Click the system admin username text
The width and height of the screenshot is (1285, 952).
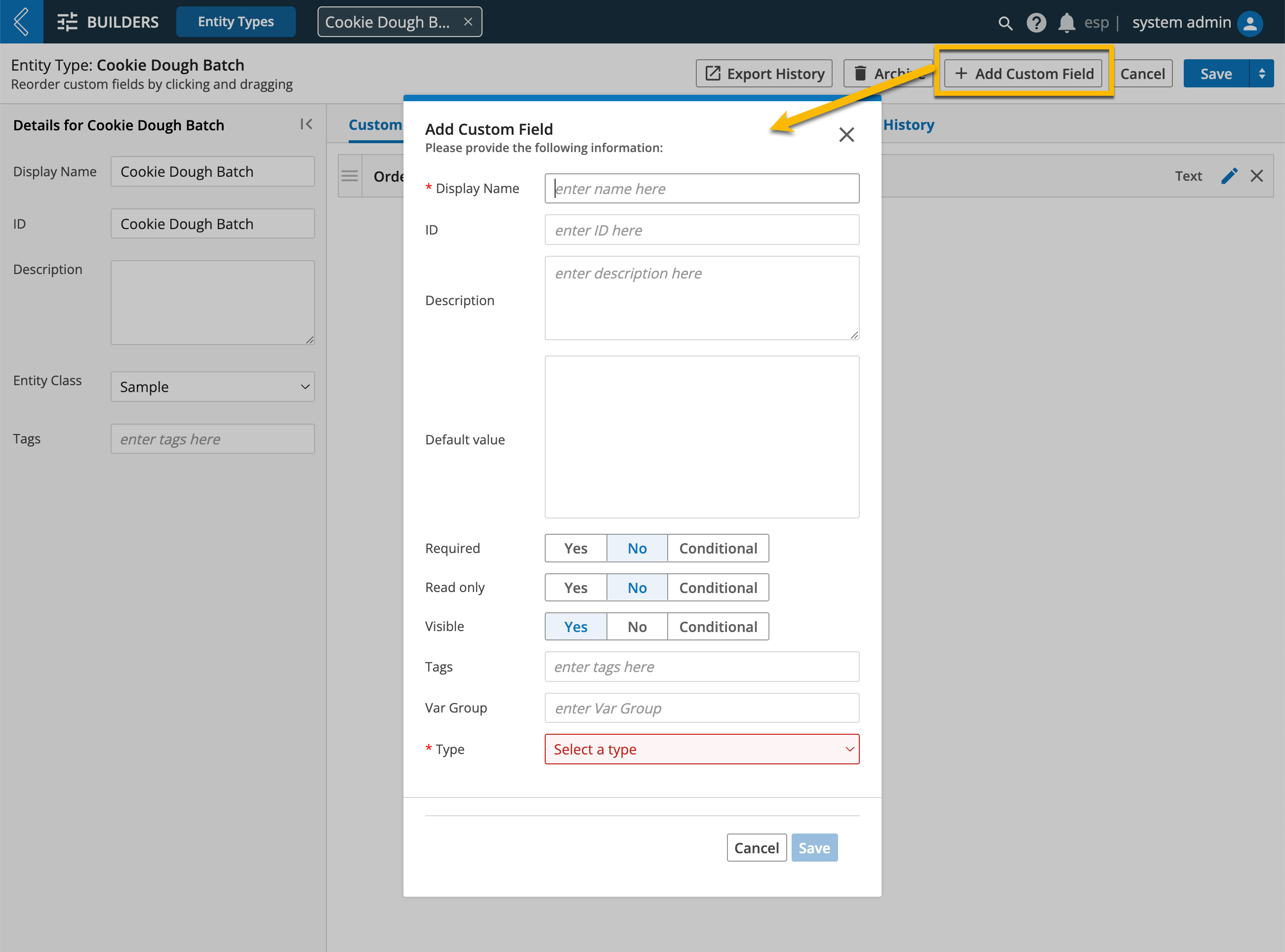pos(1181,23)
